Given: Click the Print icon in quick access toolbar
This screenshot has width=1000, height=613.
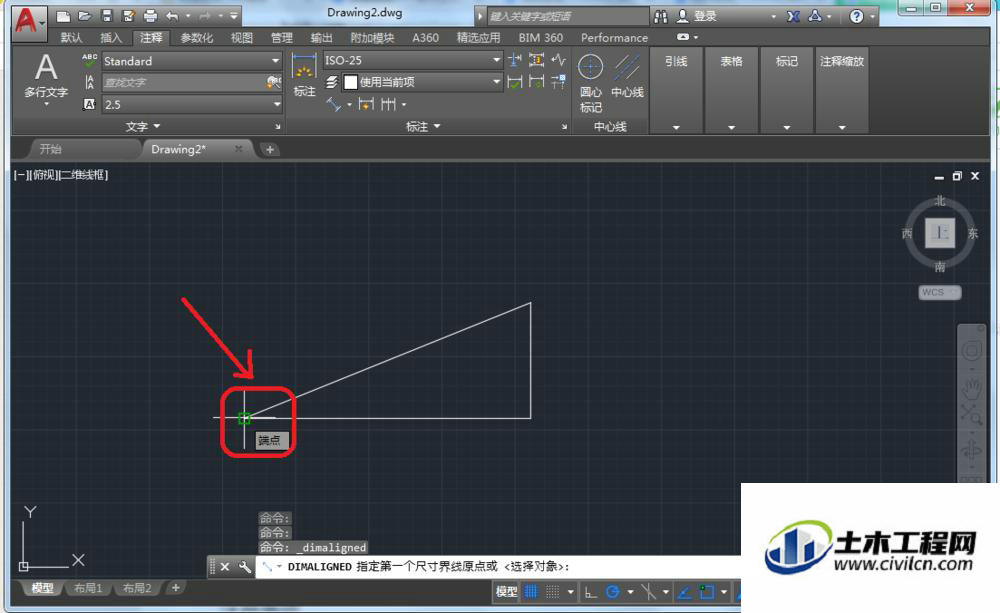Looking at the screenshot, I should point(150,16).
